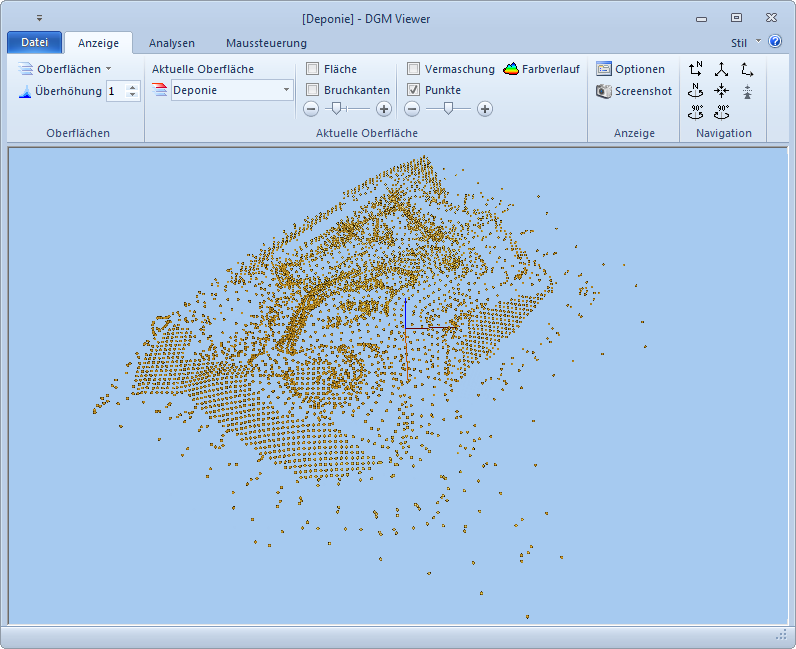Click the center view four-arrows icon

721,90
